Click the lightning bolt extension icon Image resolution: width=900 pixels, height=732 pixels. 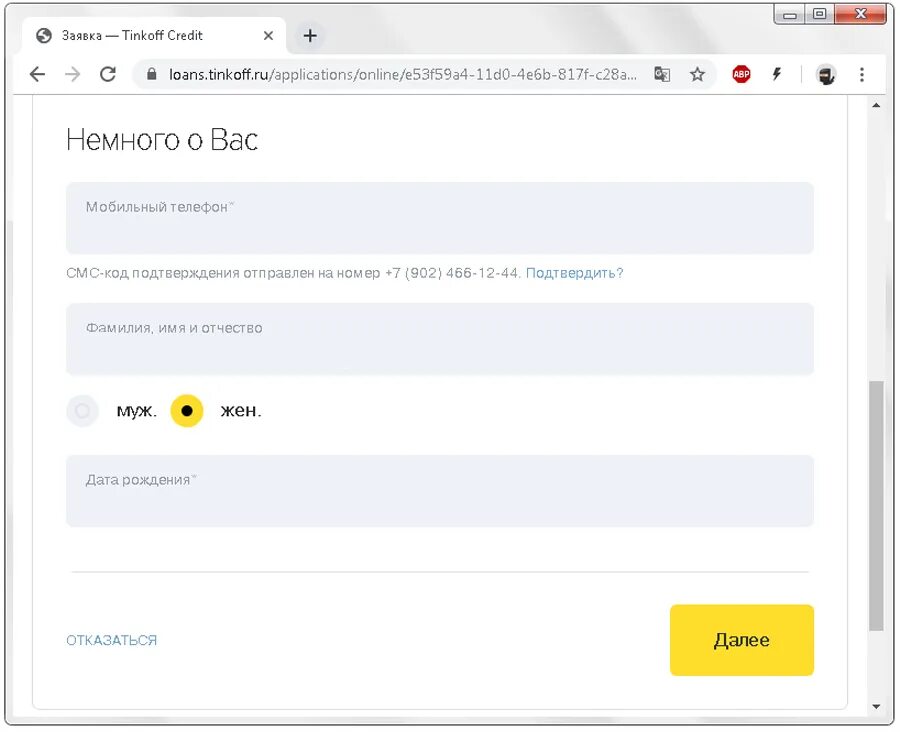[x=776, y=75]
